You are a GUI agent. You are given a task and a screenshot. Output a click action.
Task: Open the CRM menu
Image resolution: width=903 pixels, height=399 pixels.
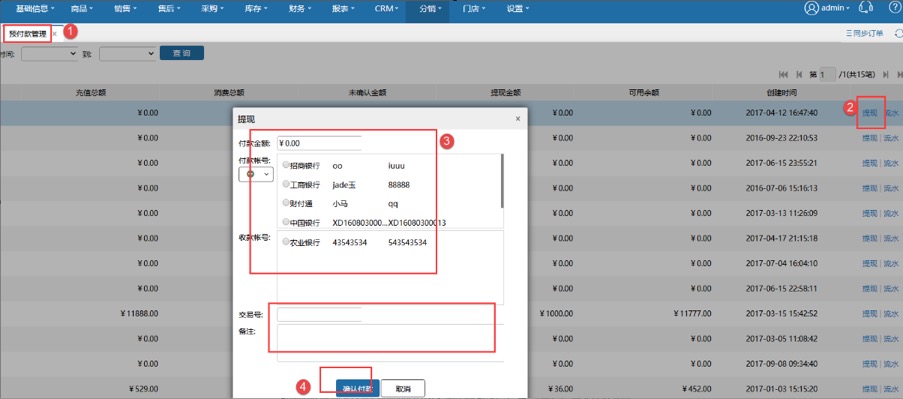(386, 9)
